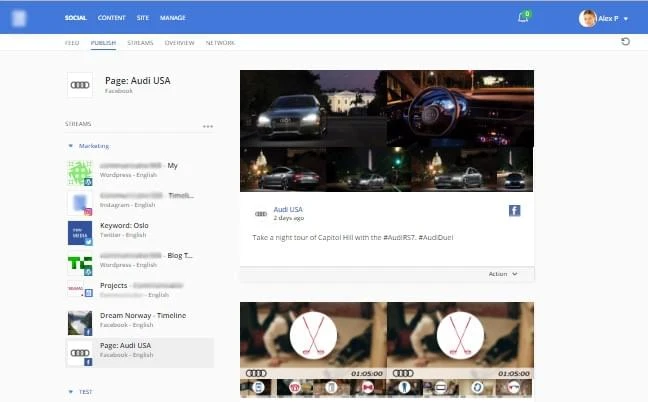Open the Streams three-dot options menu
Screen dimensions: 648x402
pos(208,126)
